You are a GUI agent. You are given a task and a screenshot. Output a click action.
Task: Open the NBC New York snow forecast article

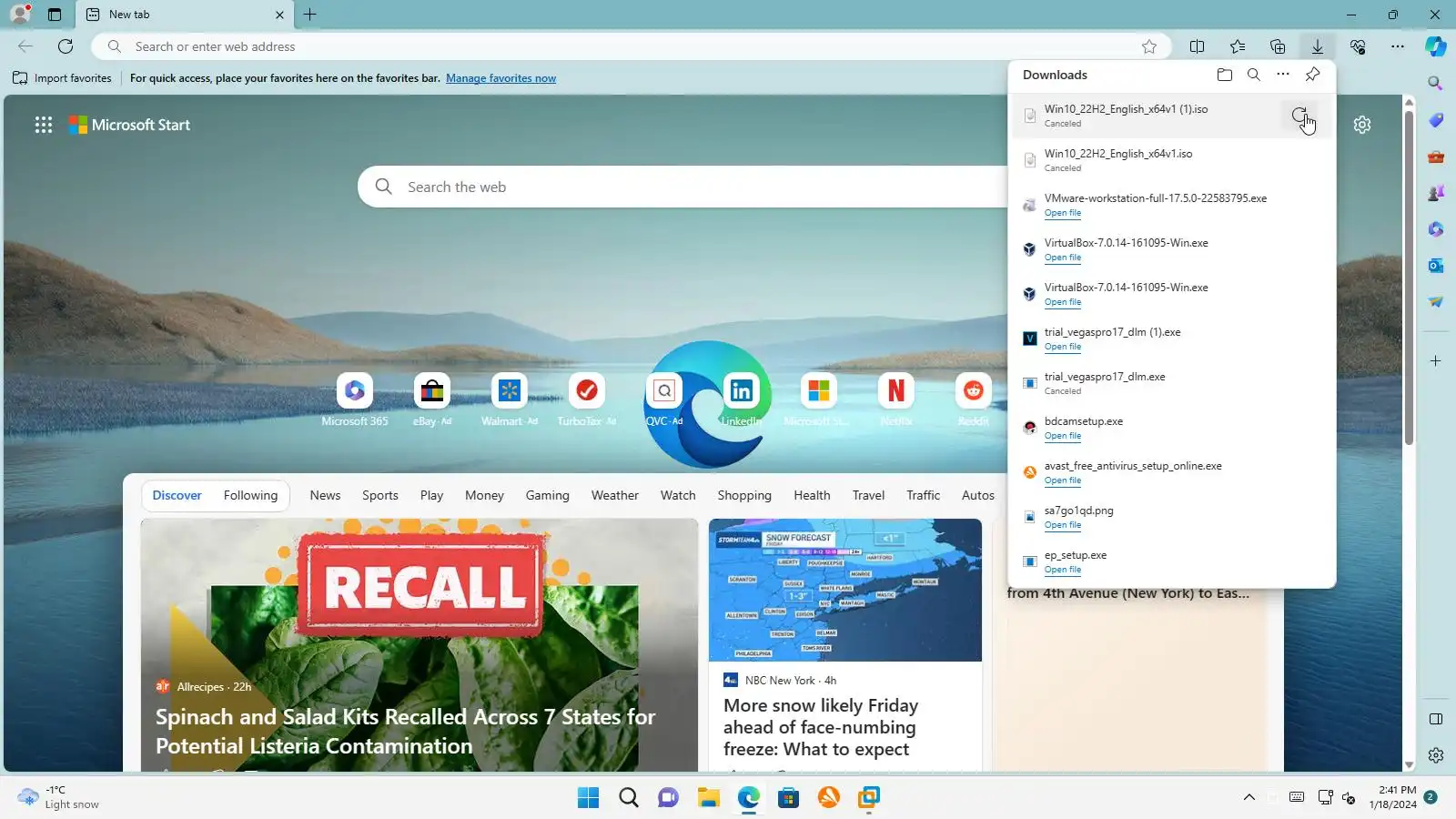845,645
